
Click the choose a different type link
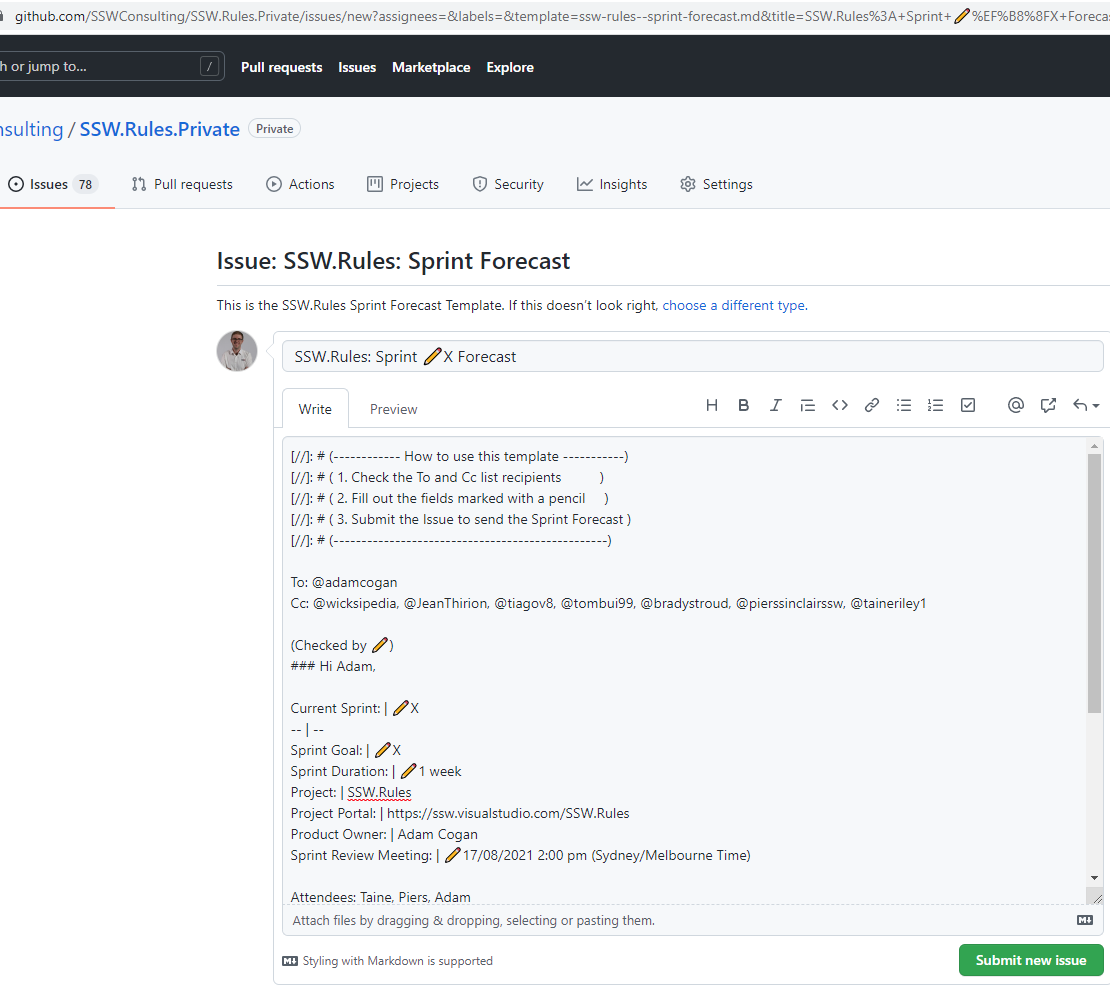733,305
